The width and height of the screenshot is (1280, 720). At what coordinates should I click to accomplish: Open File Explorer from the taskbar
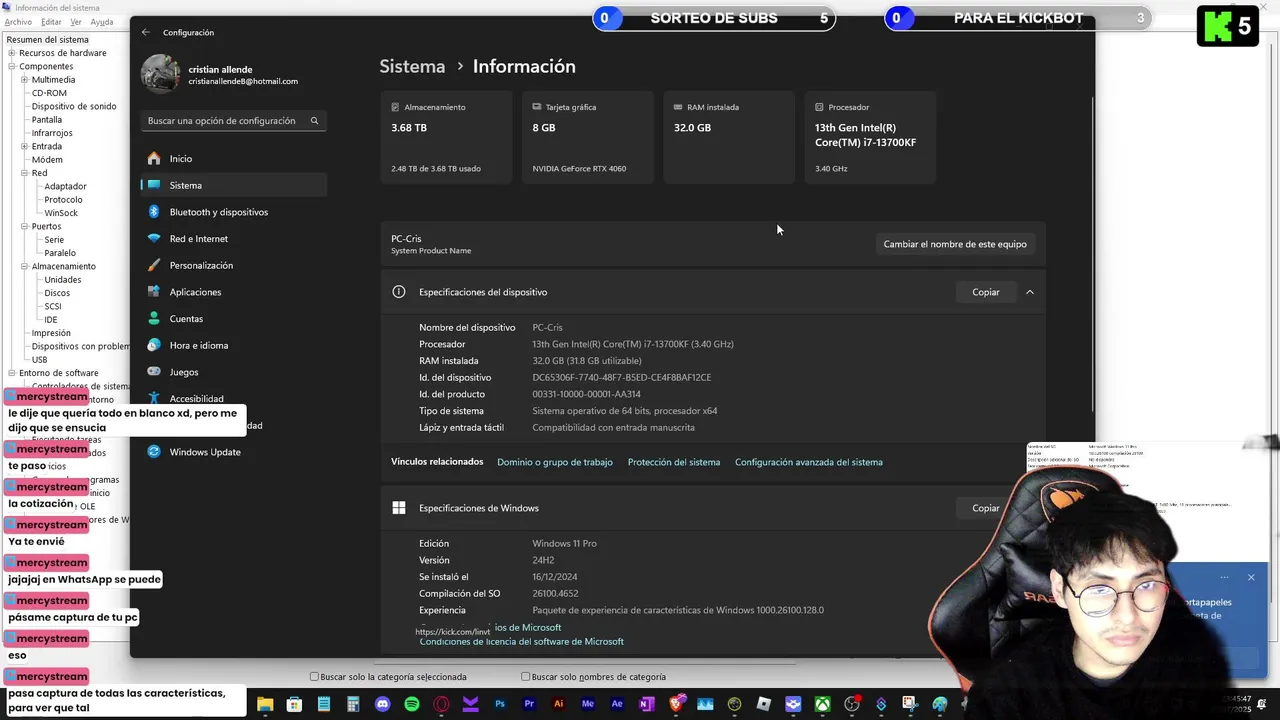(265, 705)
